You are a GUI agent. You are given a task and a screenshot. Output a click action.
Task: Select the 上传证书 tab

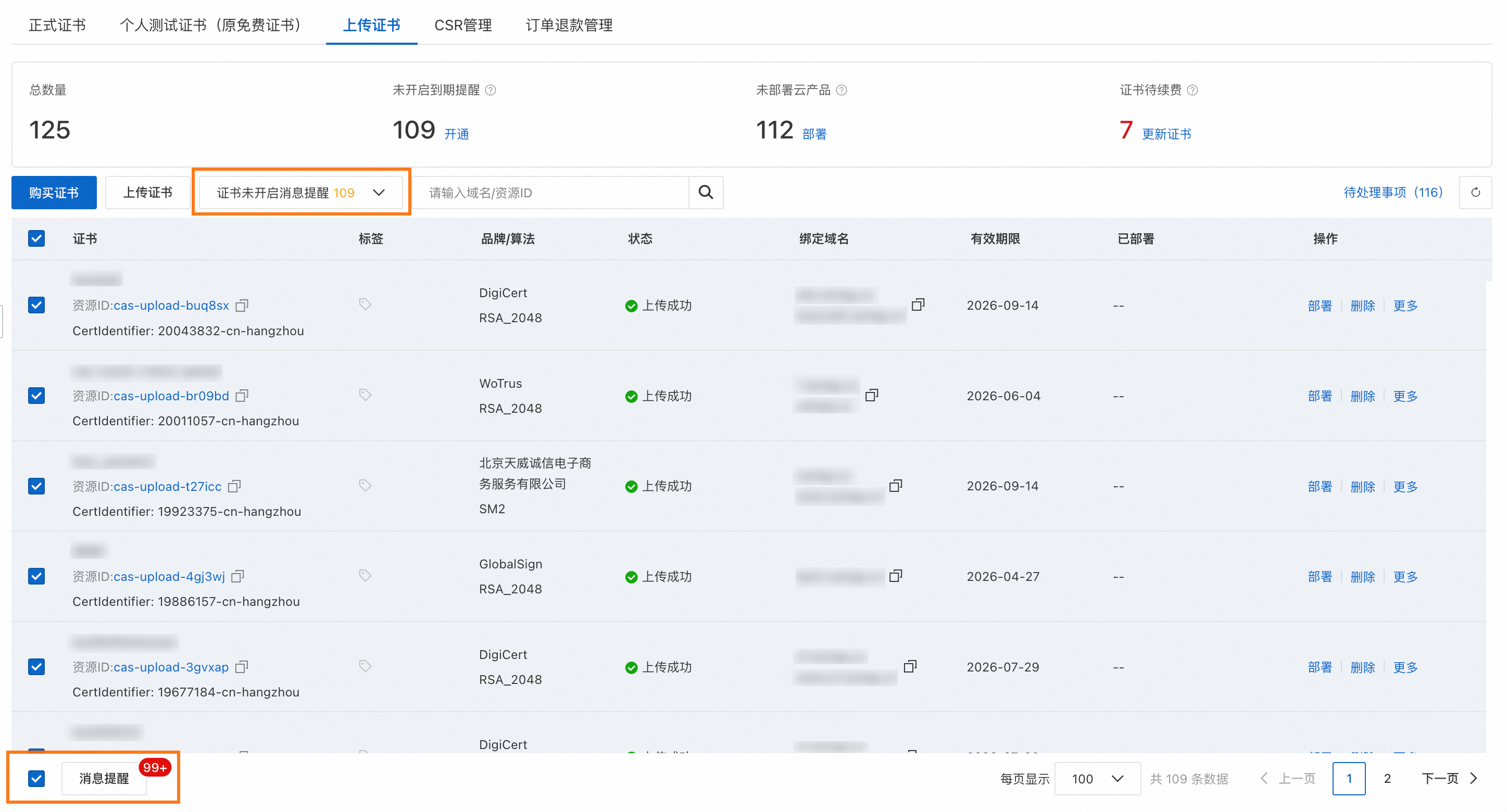coord(371,25)
